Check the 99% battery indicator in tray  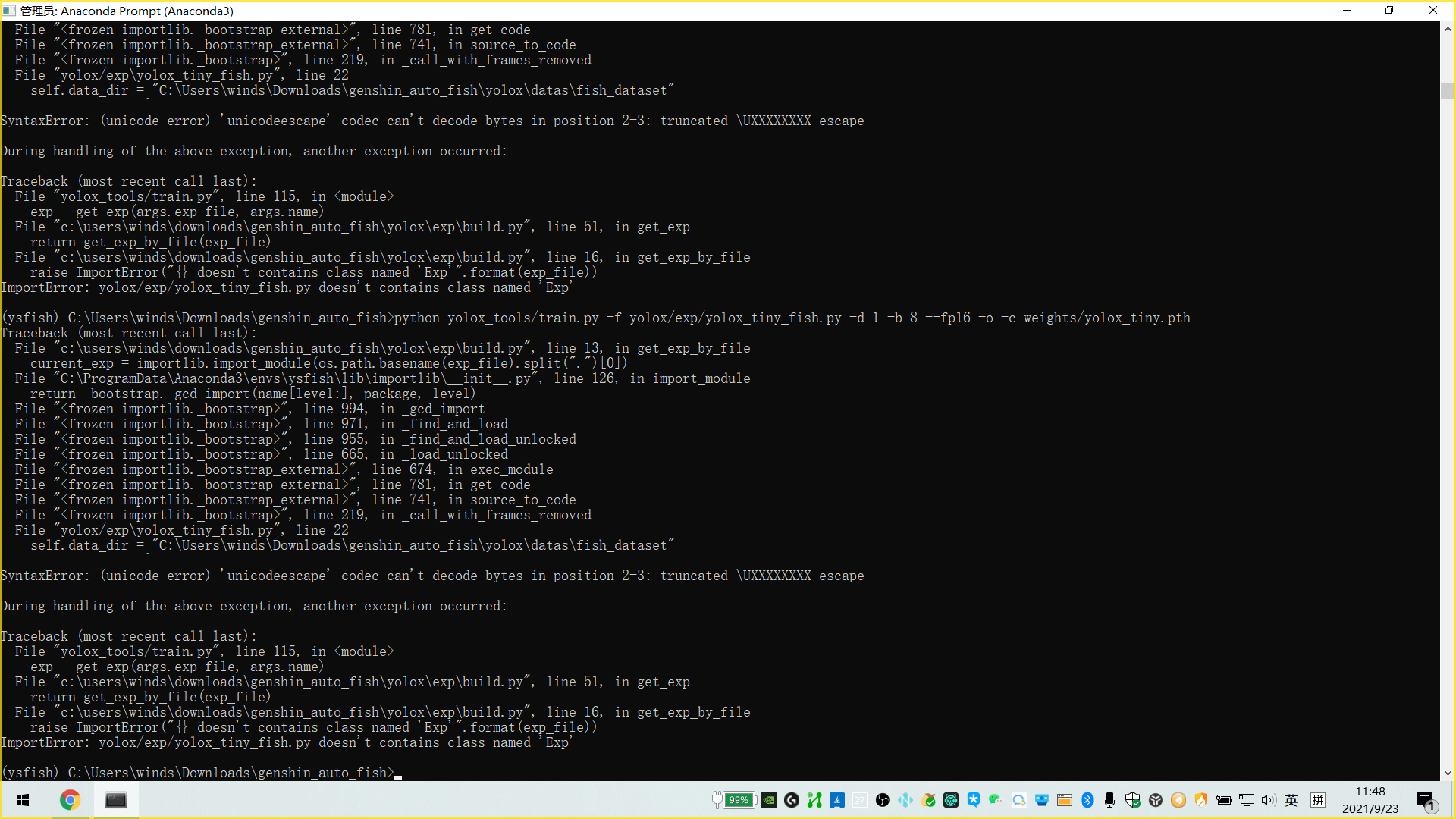point(734,800)
